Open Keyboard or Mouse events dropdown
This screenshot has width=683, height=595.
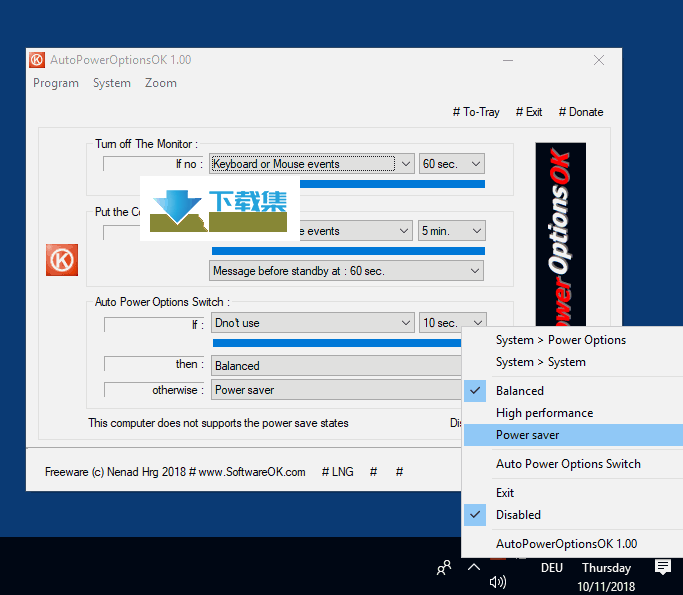[311, 164]
